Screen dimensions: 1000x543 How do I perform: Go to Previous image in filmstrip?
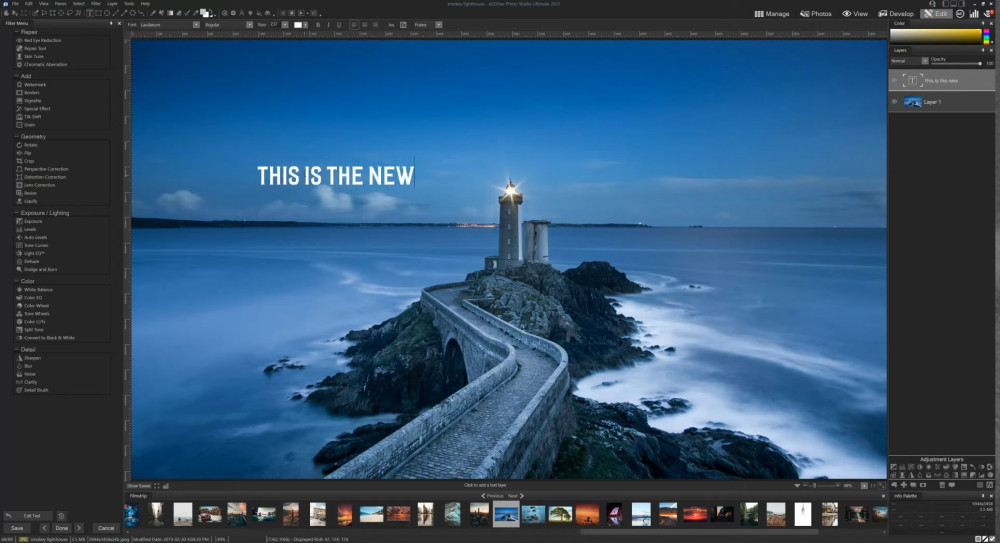pos(492,496)
